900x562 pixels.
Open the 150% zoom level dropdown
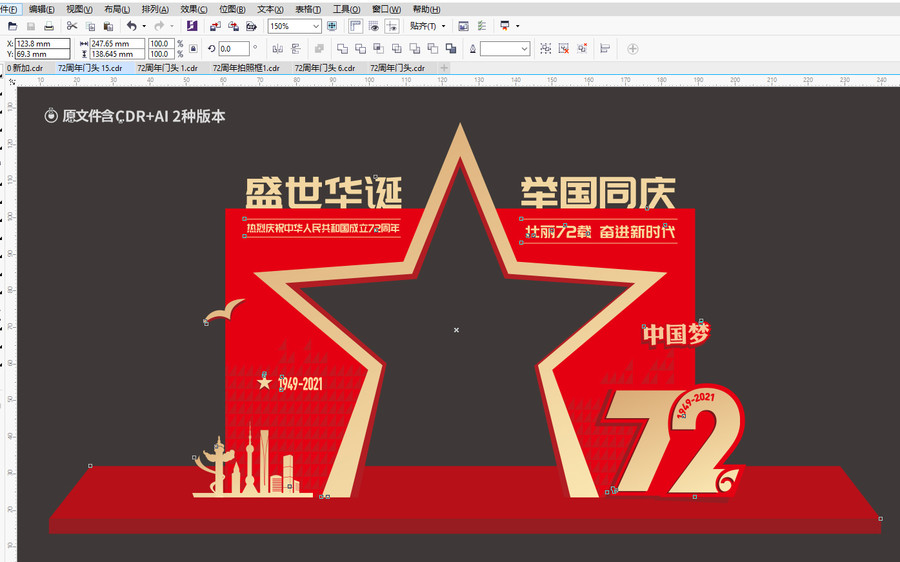tap(316, 26)
